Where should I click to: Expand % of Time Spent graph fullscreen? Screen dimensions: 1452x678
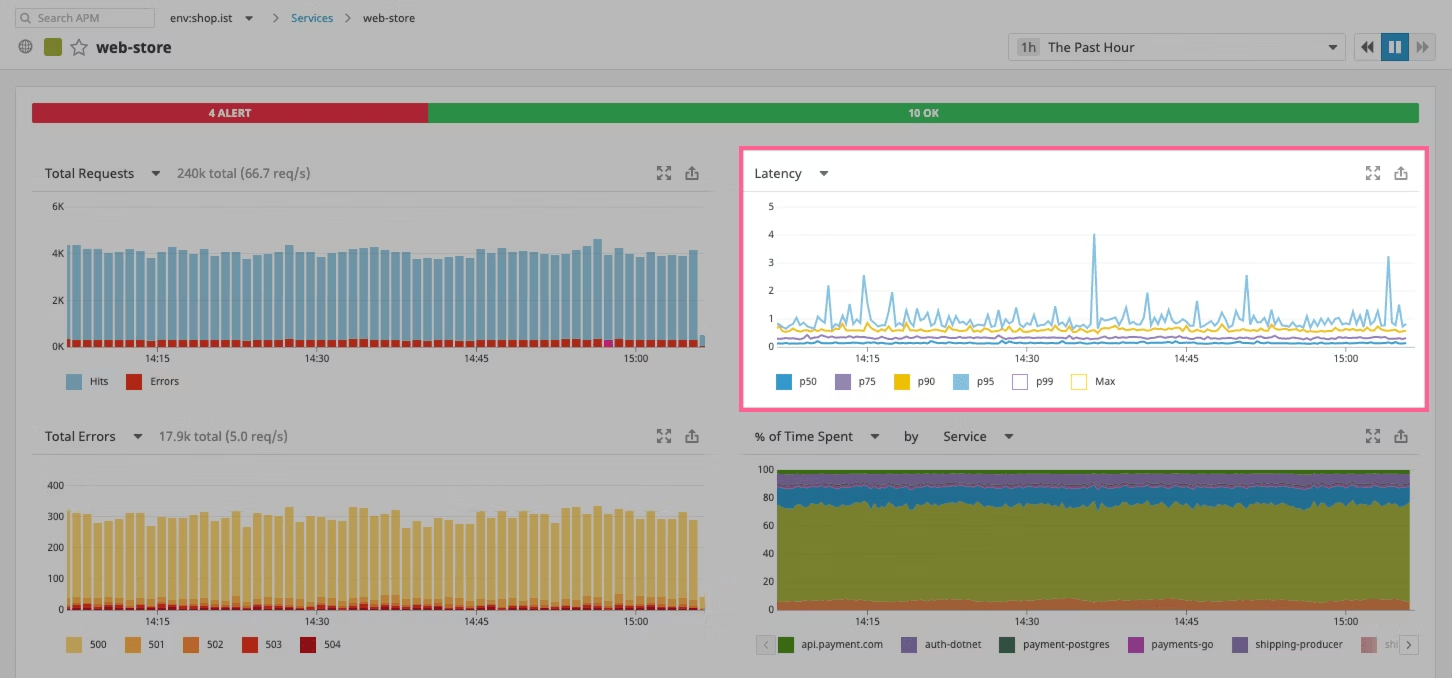[1373, 436]
